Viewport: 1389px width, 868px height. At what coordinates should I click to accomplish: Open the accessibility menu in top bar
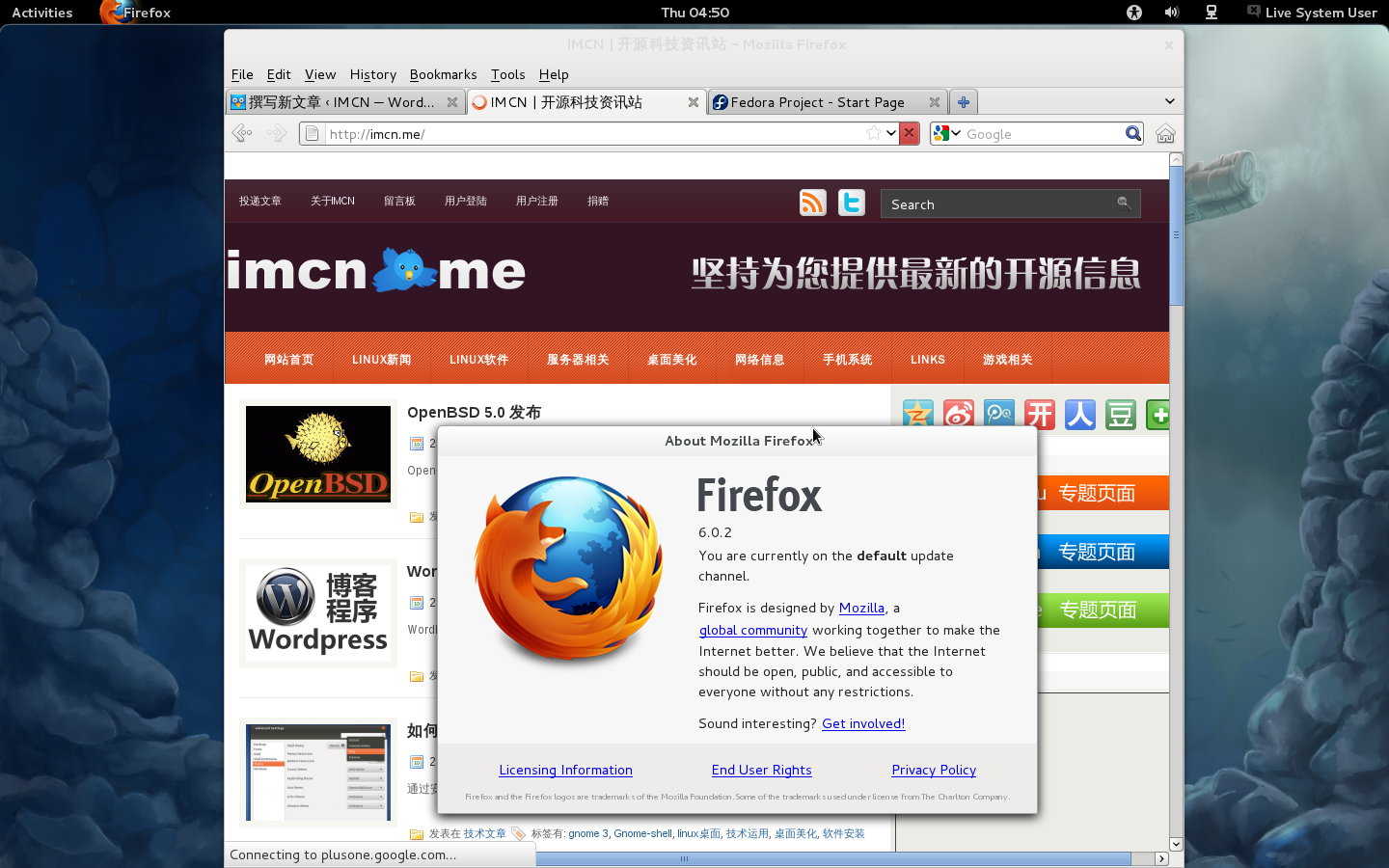(x=1134, y=13)
